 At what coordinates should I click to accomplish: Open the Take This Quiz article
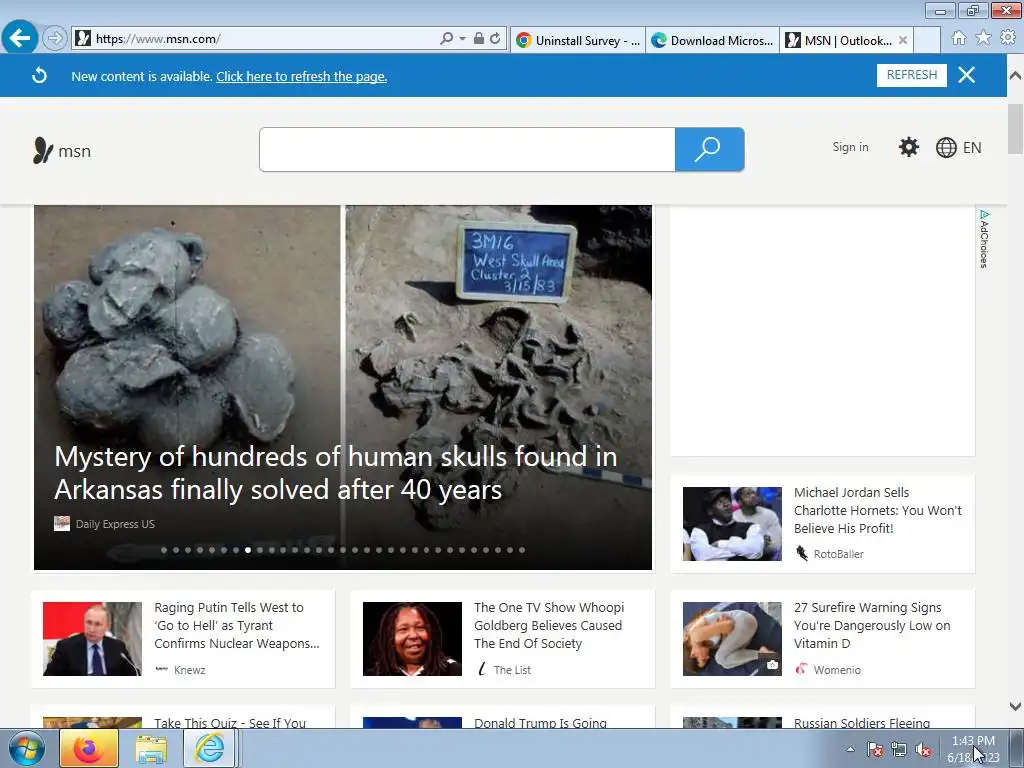[230, 722]
